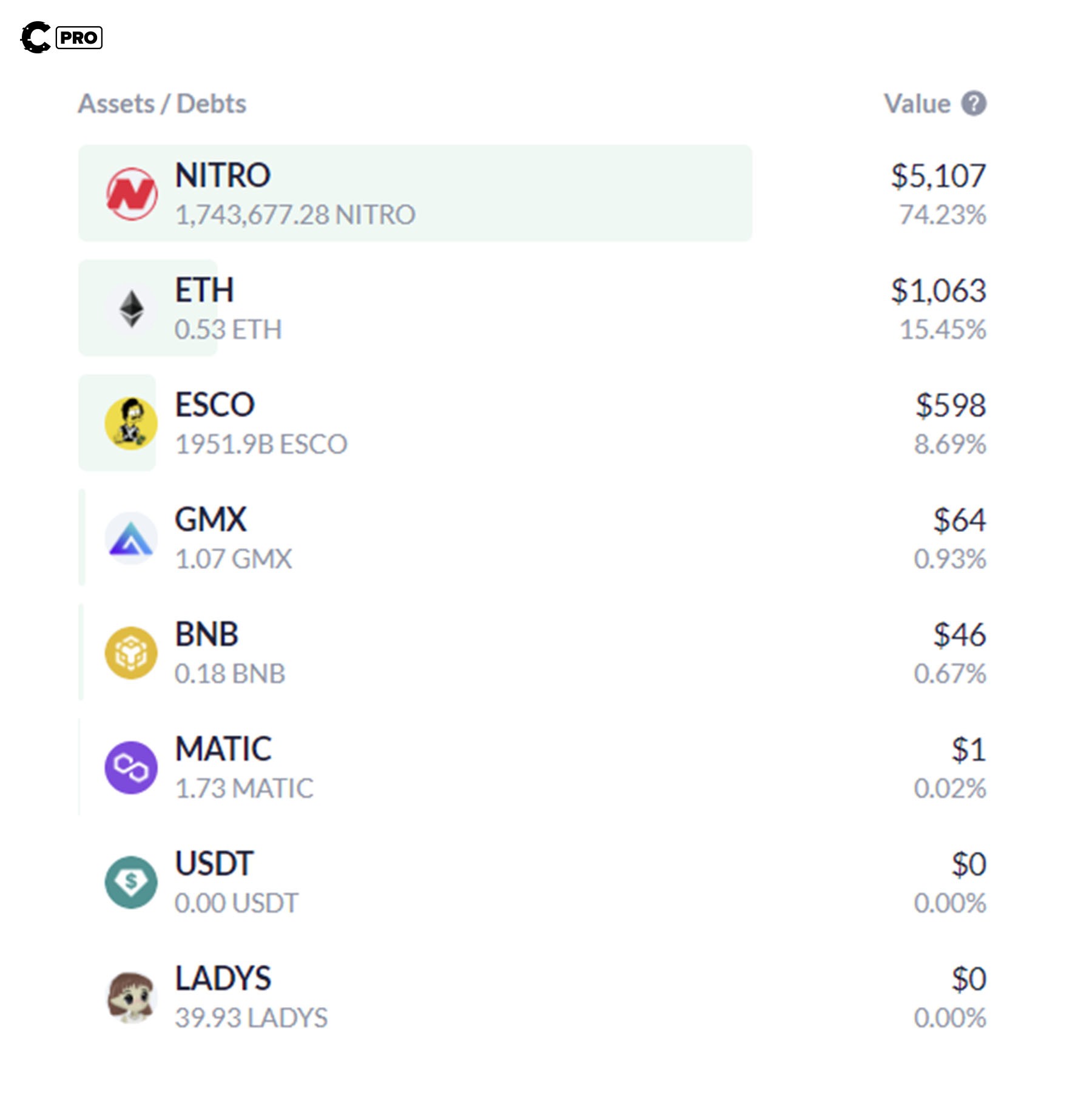Click the ESCO token avatar
Screen dimensions: 1092x1118
[131, 423]
